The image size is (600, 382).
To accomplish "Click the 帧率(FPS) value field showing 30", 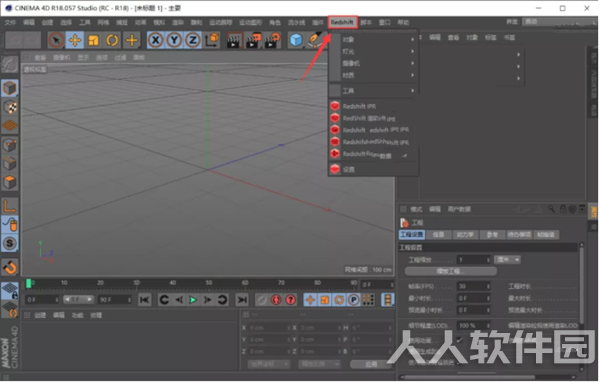I will click(x=474, y=286).
